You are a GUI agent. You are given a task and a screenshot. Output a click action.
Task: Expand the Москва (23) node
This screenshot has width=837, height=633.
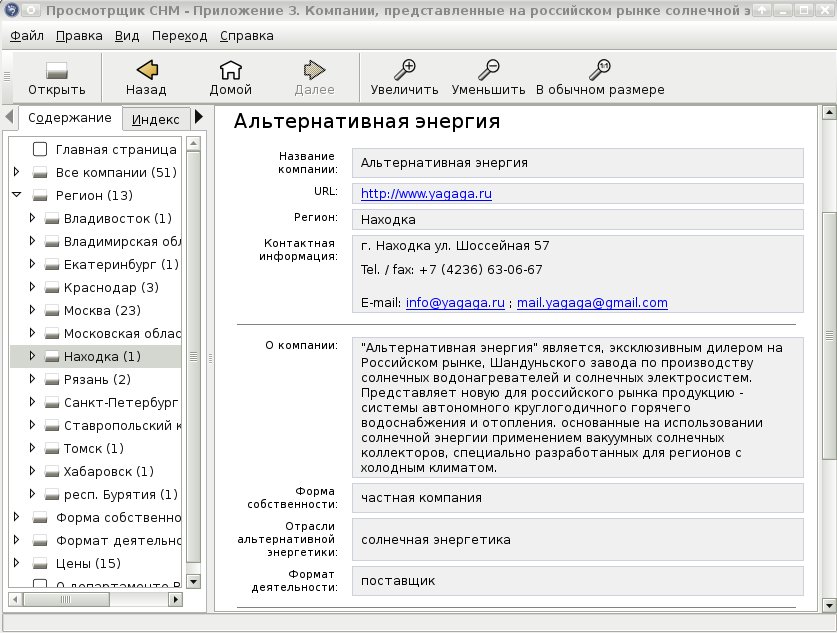pyautogui.click(x=32, y=310)
